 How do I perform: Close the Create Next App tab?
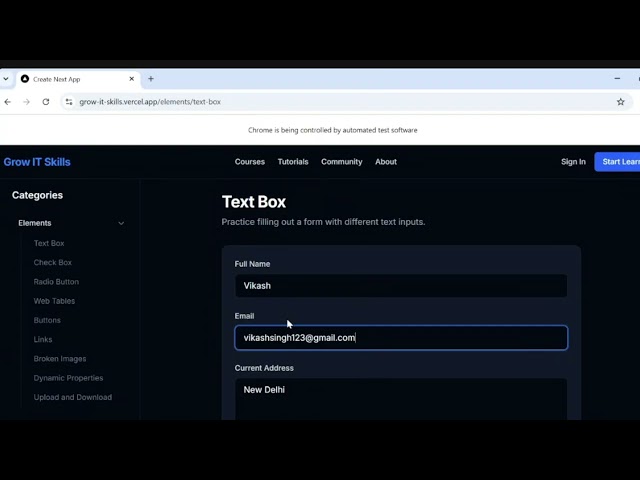coord(131,79)
